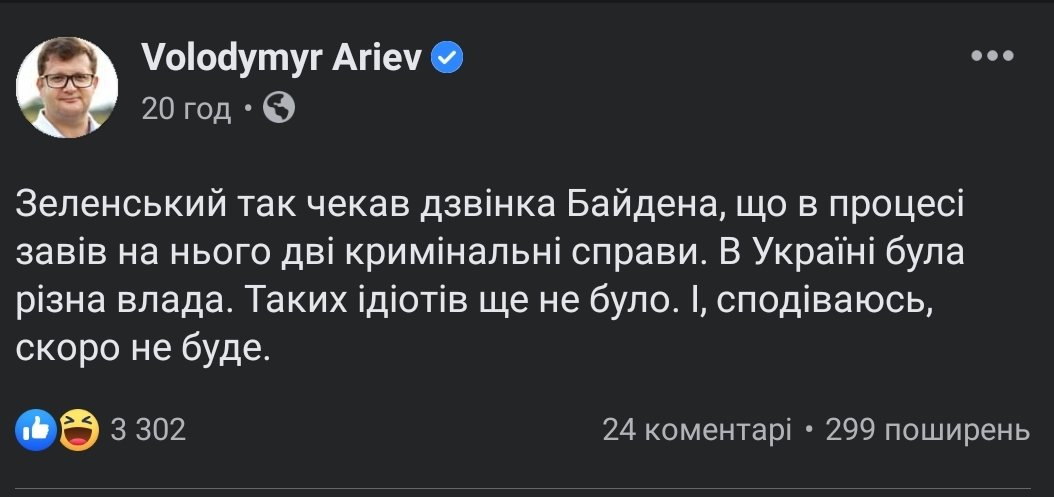Click the last line "скоро не буде."
1054x497 pixels.
(x=144, y=350)
